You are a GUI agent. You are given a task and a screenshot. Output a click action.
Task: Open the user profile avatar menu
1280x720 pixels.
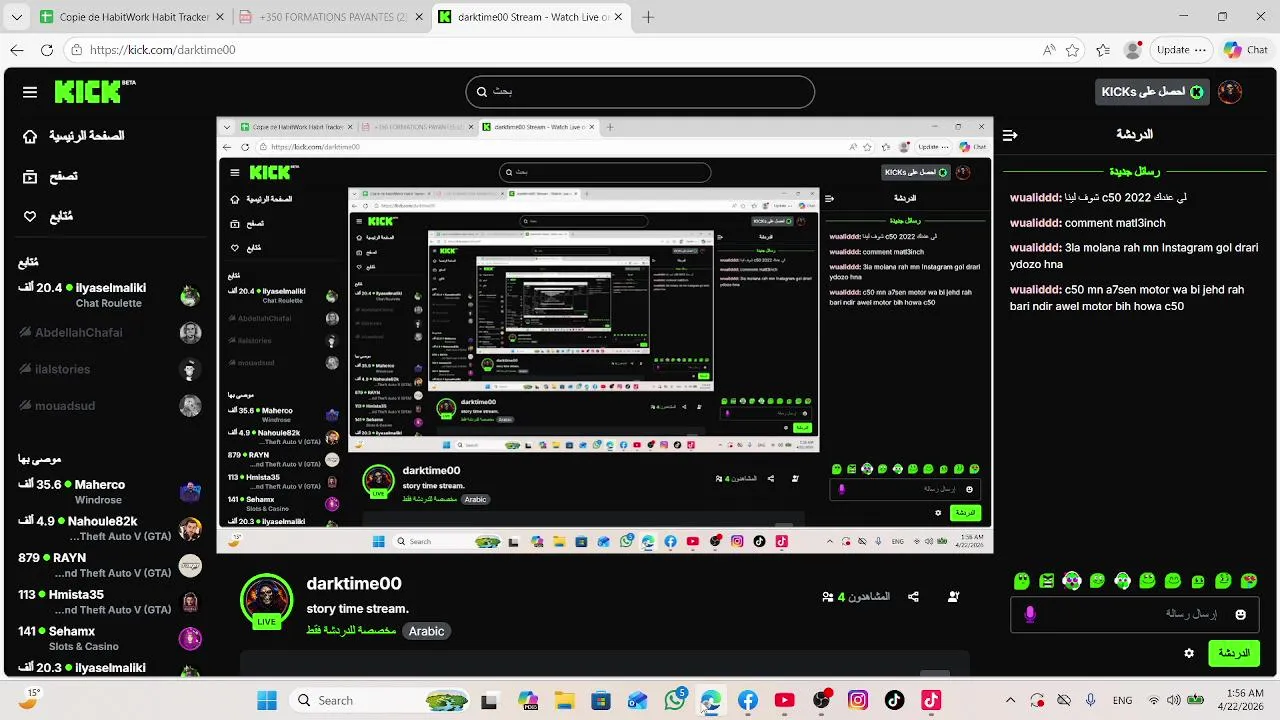coord(1230,92)
